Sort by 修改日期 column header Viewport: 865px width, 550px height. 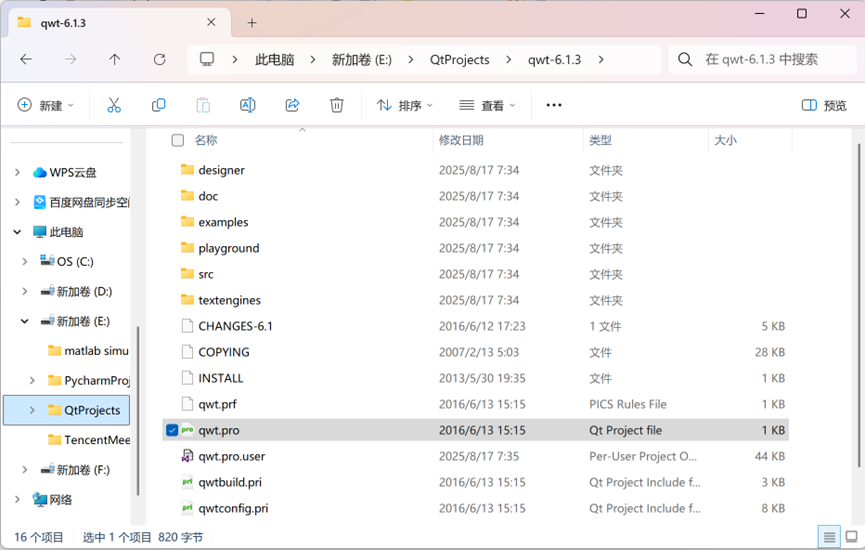pyautogui.click(x=461, y=140)
